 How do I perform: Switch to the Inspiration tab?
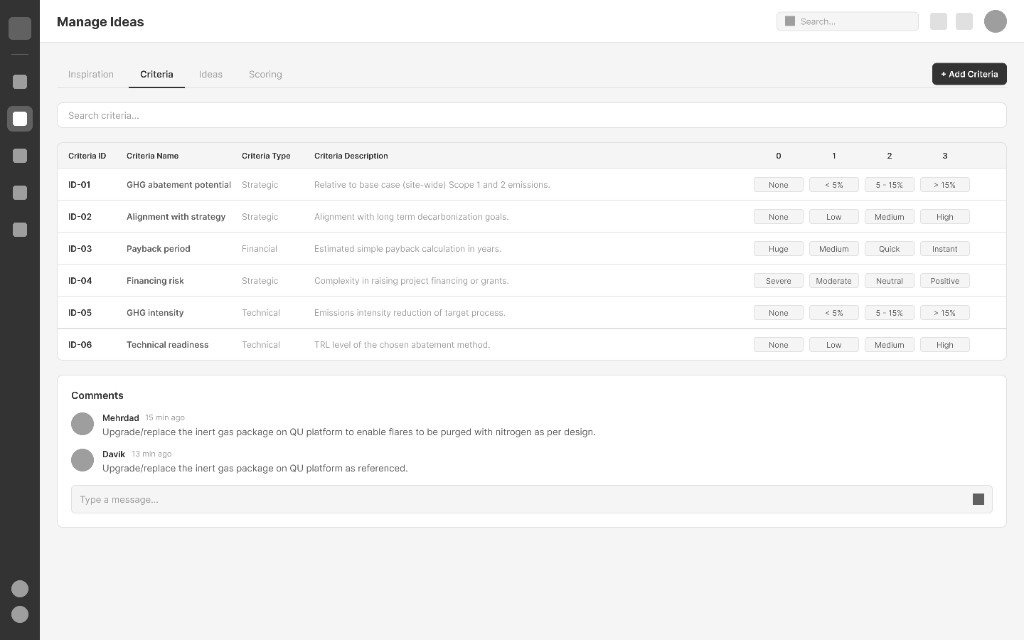pos(91,74)
